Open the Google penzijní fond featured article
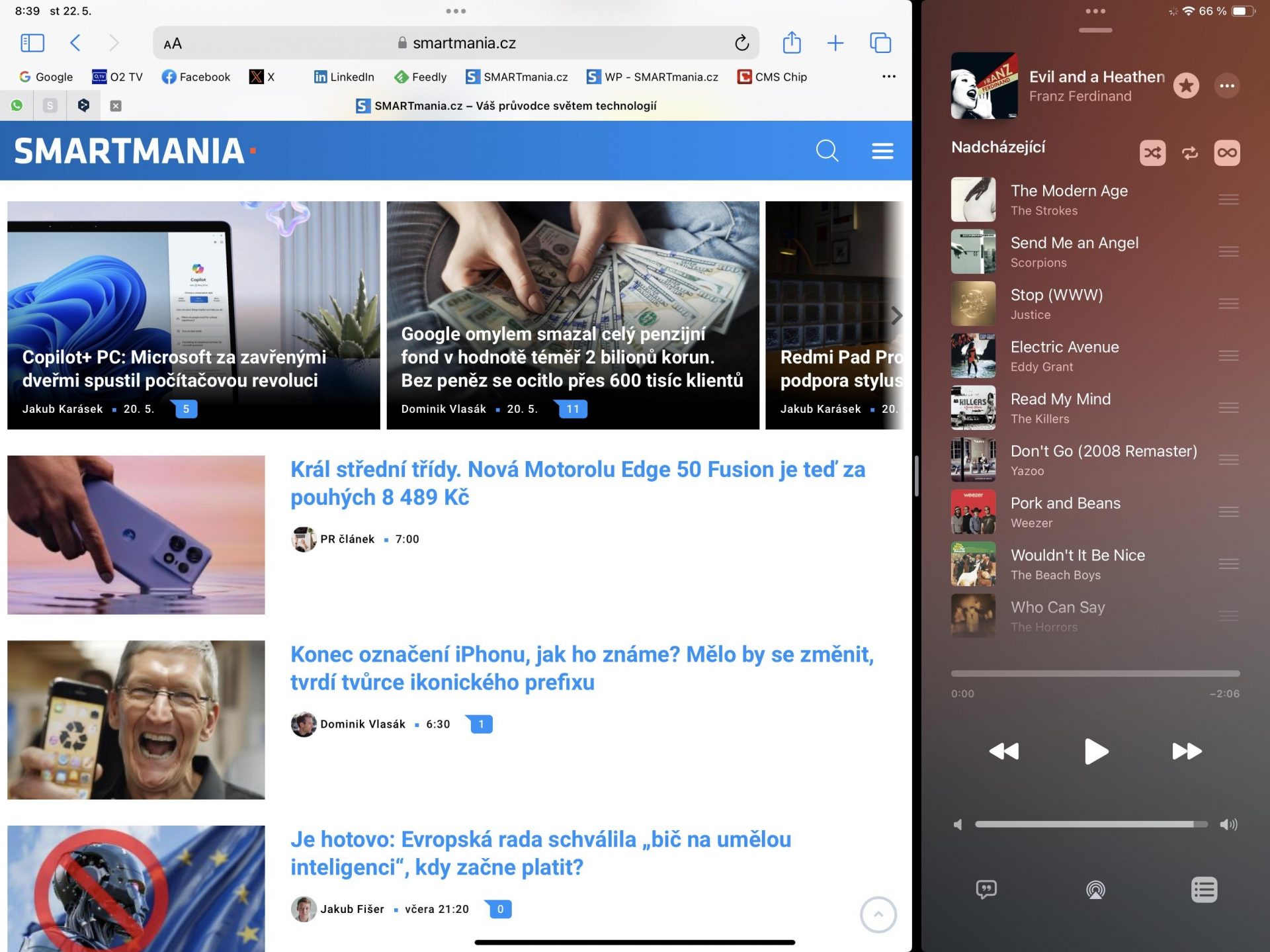 (573, 315)
